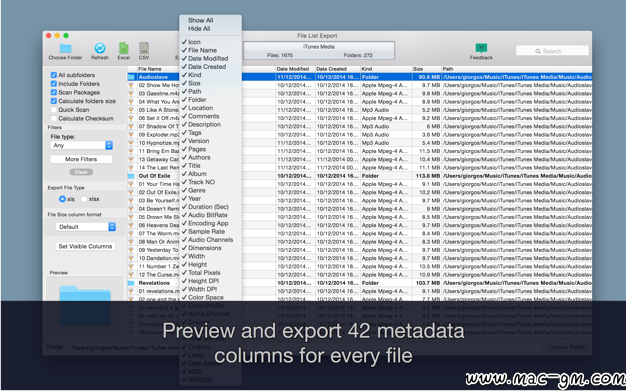Export list with the CSV icon

[x=144, y=48]
